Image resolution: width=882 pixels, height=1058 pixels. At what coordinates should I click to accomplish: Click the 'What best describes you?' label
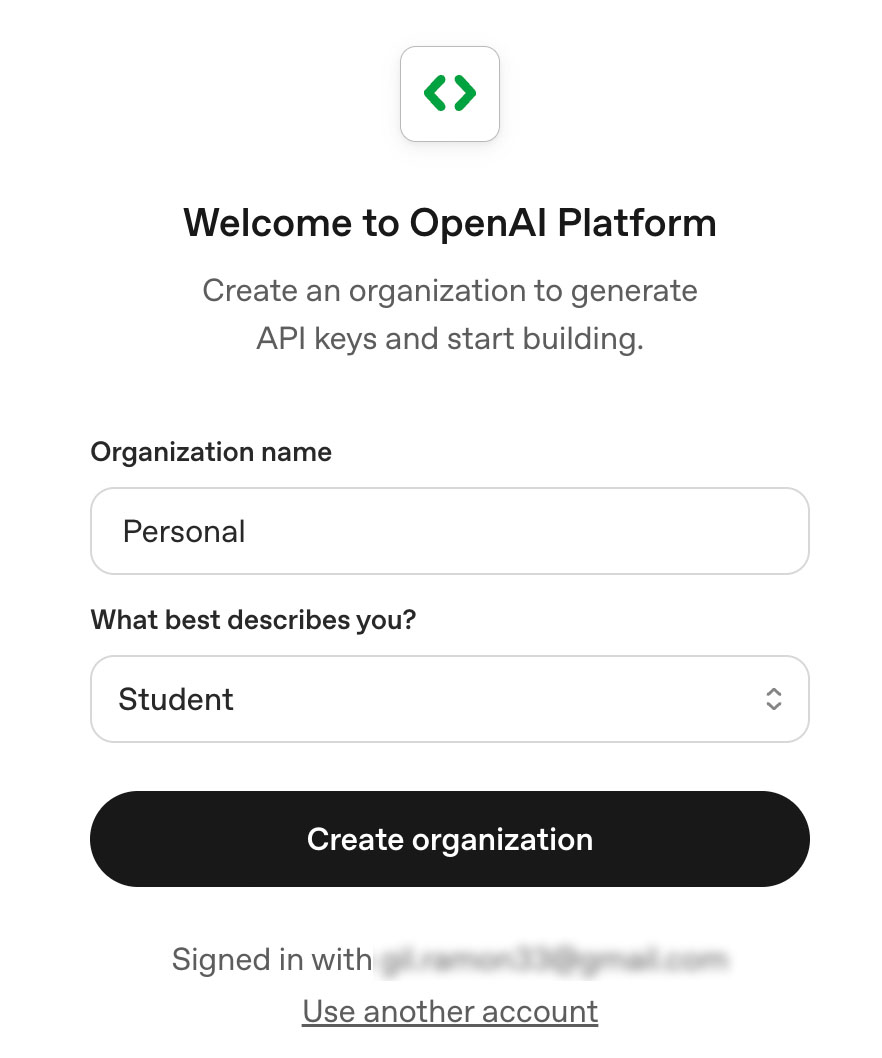[x=253, y=620]
